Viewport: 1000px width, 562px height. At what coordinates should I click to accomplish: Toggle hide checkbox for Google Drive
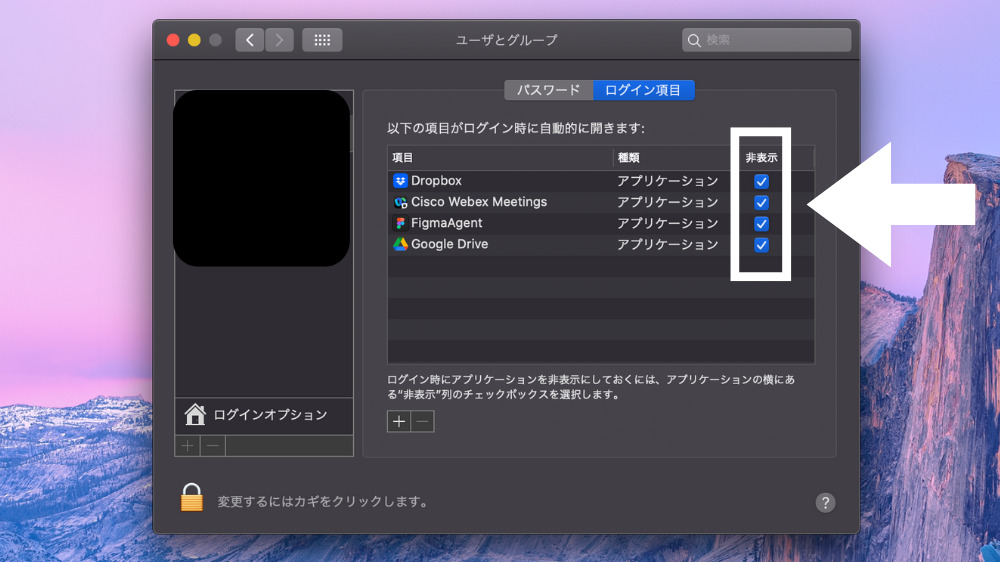761,244
